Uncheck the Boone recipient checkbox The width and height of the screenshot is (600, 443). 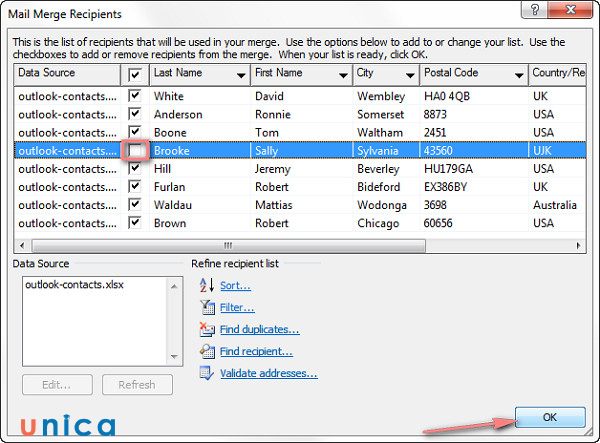click(135, 132)
